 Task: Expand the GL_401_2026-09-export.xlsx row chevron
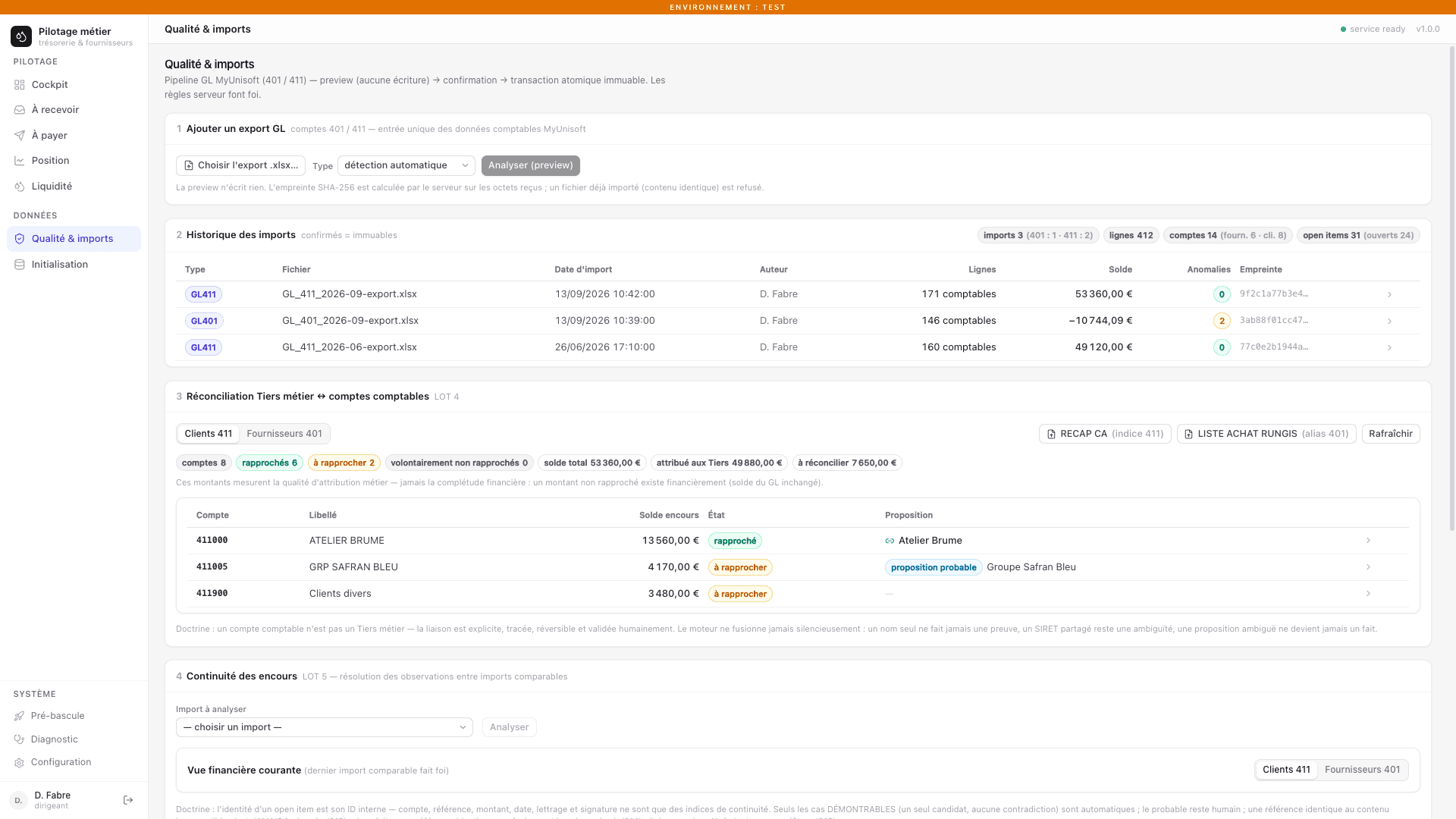click(x=1389, y=321)
